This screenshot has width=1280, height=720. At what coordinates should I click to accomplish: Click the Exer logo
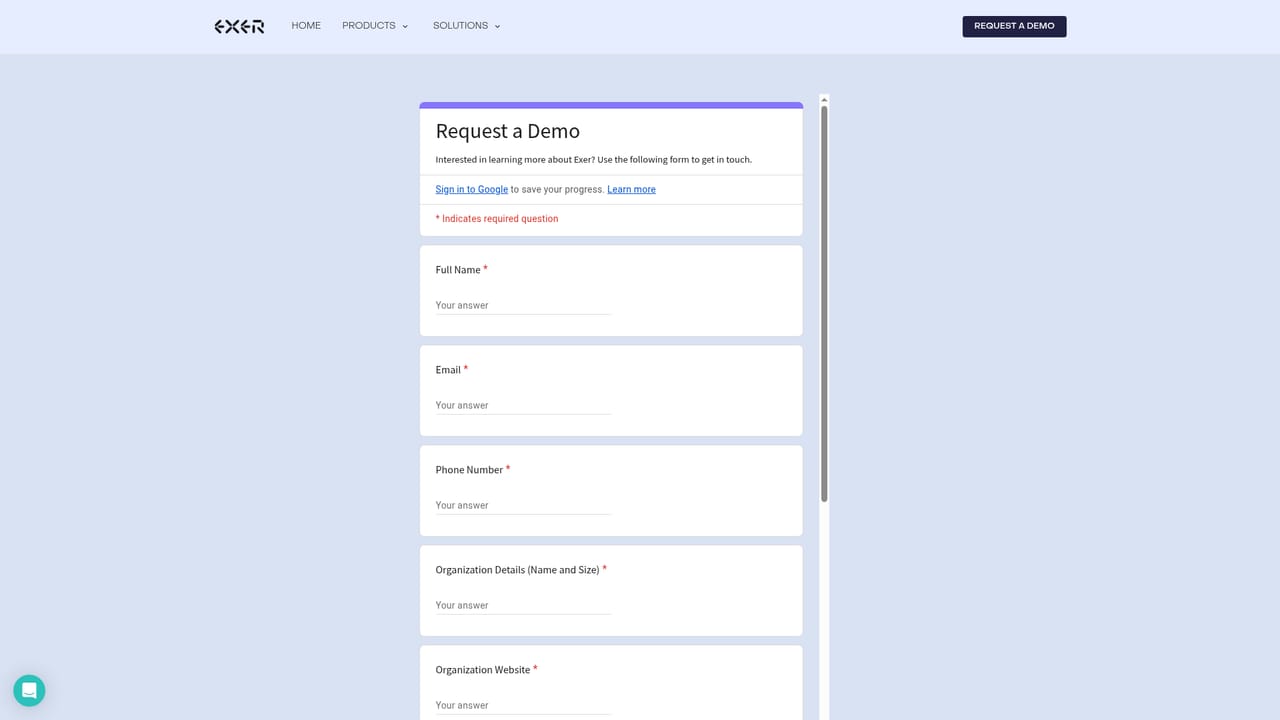pos(239,26)
